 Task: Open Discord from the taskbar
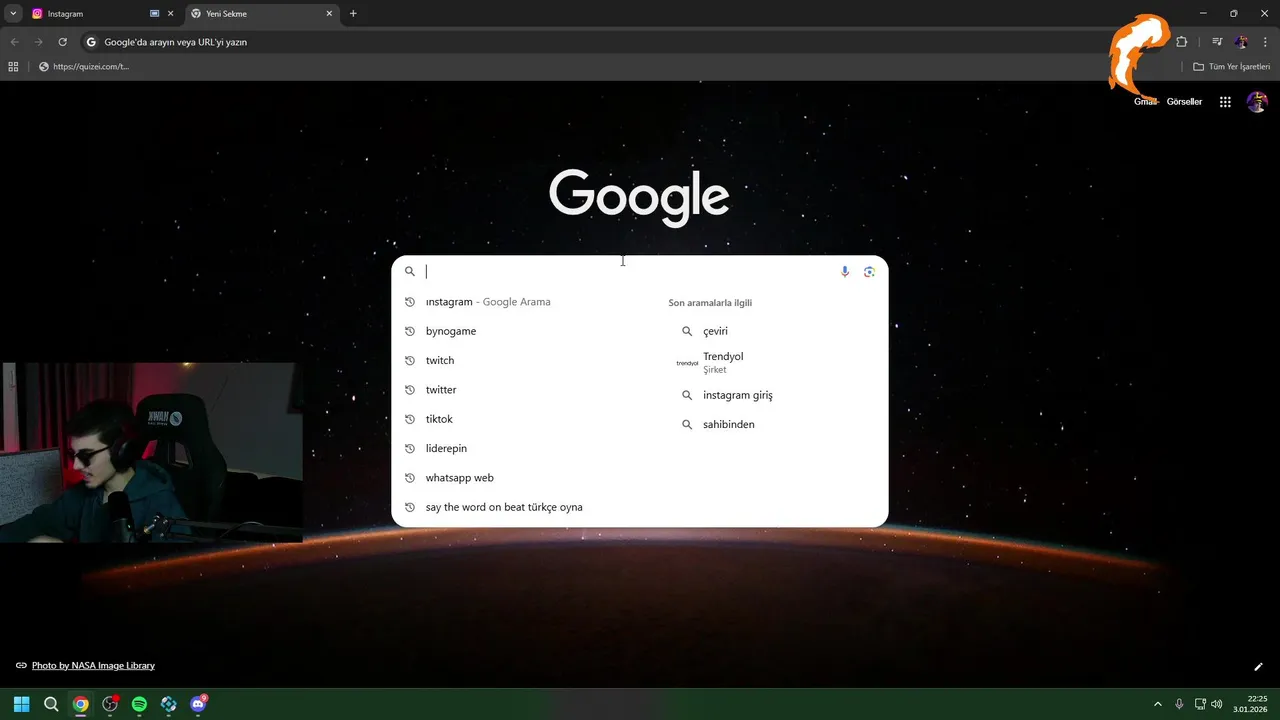[198, 704]
